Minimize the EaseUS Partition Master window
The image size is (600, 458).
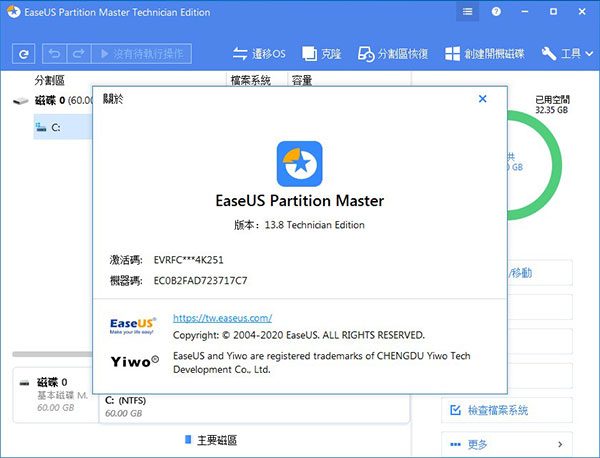(x=525, y=11)
